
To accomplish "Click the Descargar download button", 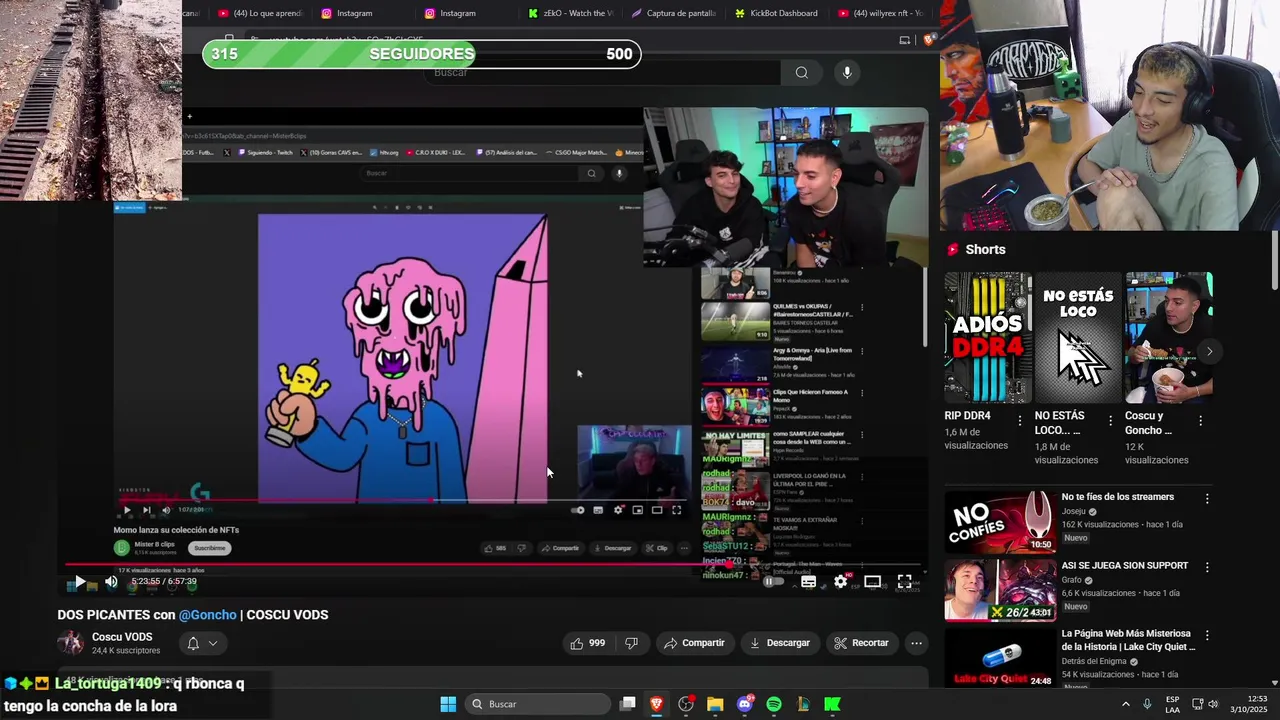I will click(779, 643).
